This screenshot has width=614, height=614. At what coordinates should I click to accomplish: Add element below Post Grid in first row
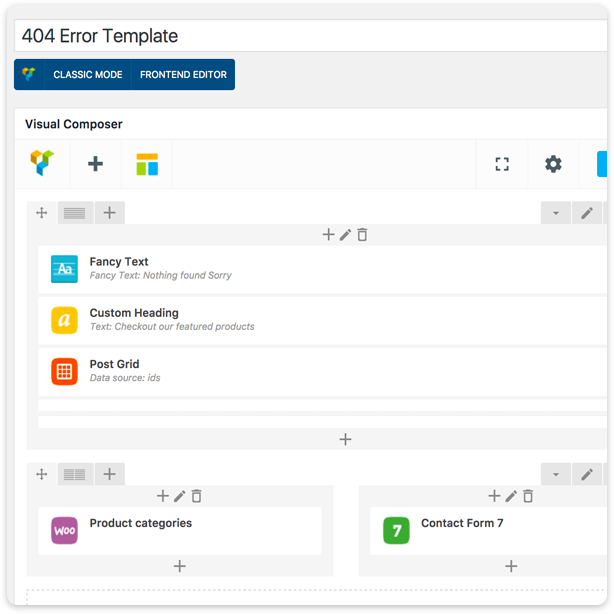click(345, 439)
